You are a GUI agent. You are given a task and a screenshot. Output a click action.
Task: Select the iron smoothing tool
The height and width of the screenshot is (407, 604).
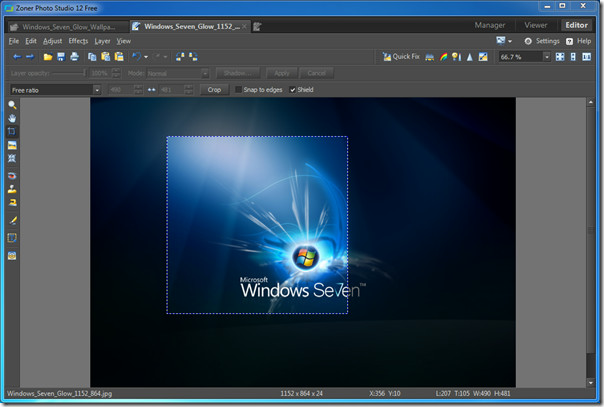pos(12,203)
